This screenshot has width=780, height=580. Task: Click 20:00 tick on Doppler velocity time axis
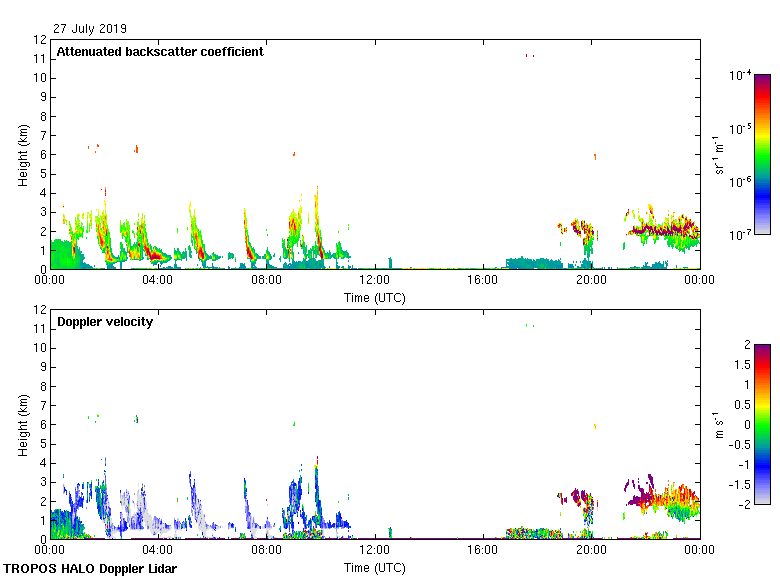[591, 551]
